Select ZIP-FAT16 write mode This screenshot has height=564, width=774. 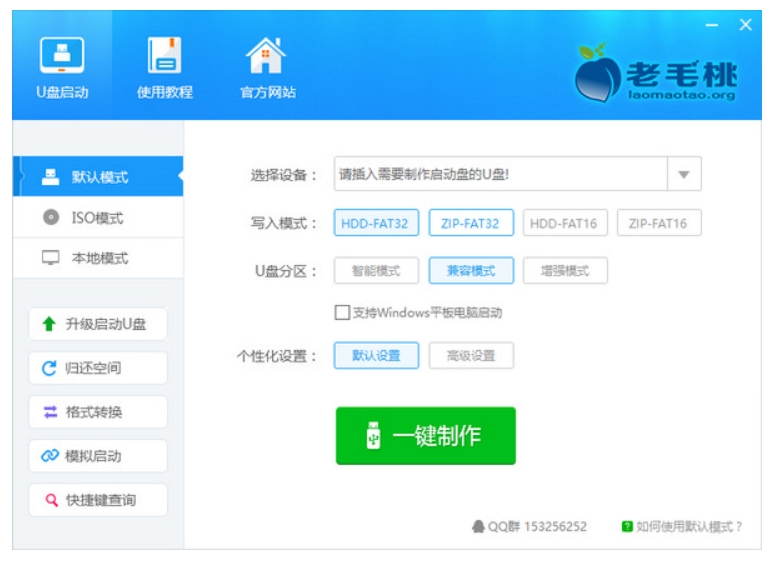pyautogui.click(x=658, y=223)
